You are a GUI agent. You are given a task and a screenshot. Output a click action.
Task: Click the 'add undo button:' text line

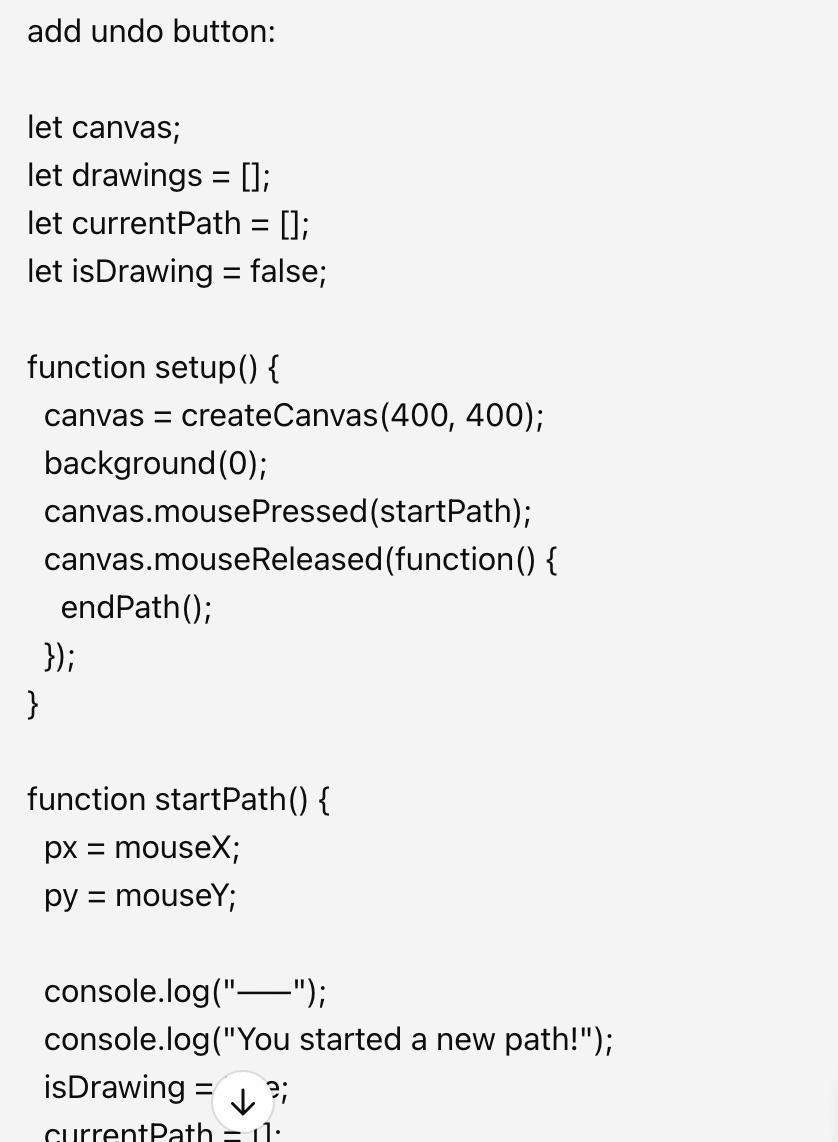point(151,32)
